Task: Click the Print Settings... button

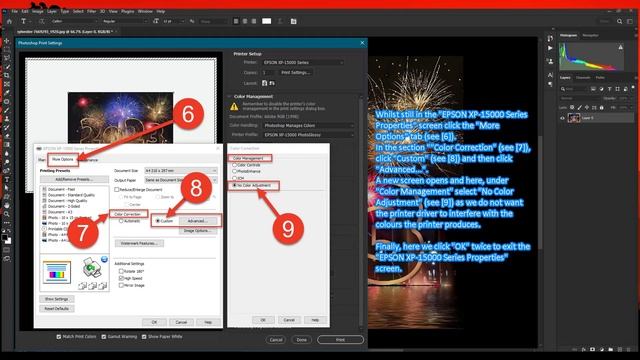Action: pos(296,72)
